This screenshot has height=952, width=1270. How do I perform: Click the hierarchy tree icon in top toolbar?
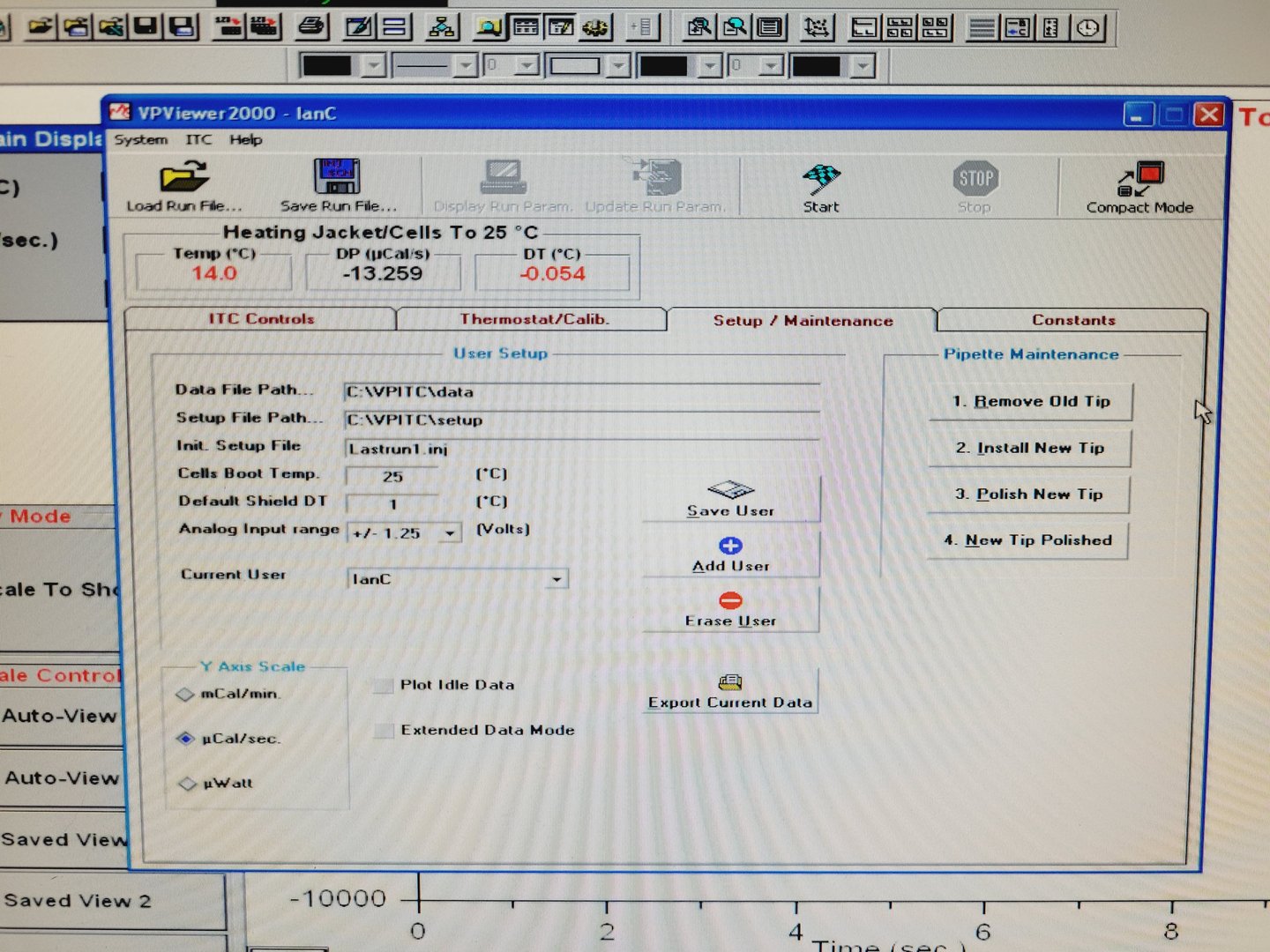(442, 27)
